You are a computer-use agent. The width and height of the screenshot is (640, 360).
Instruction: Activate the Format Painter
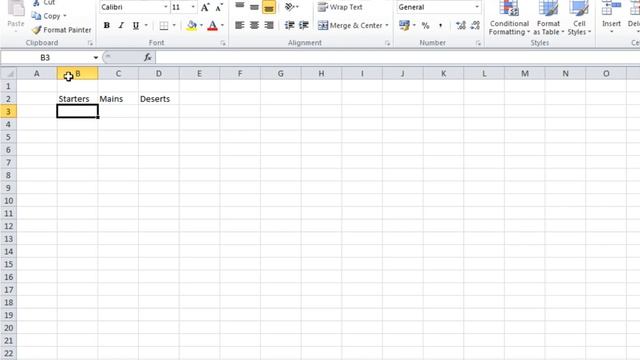coord(62,30)
